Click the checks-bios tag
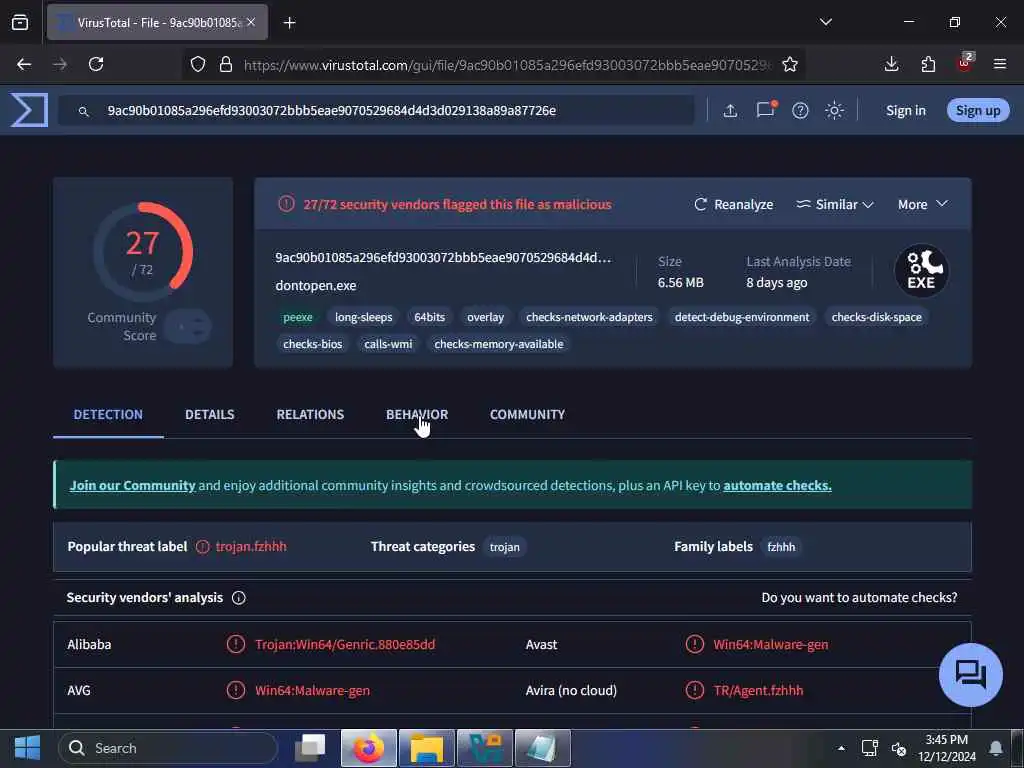The image size is (1024, 768). 313,344
